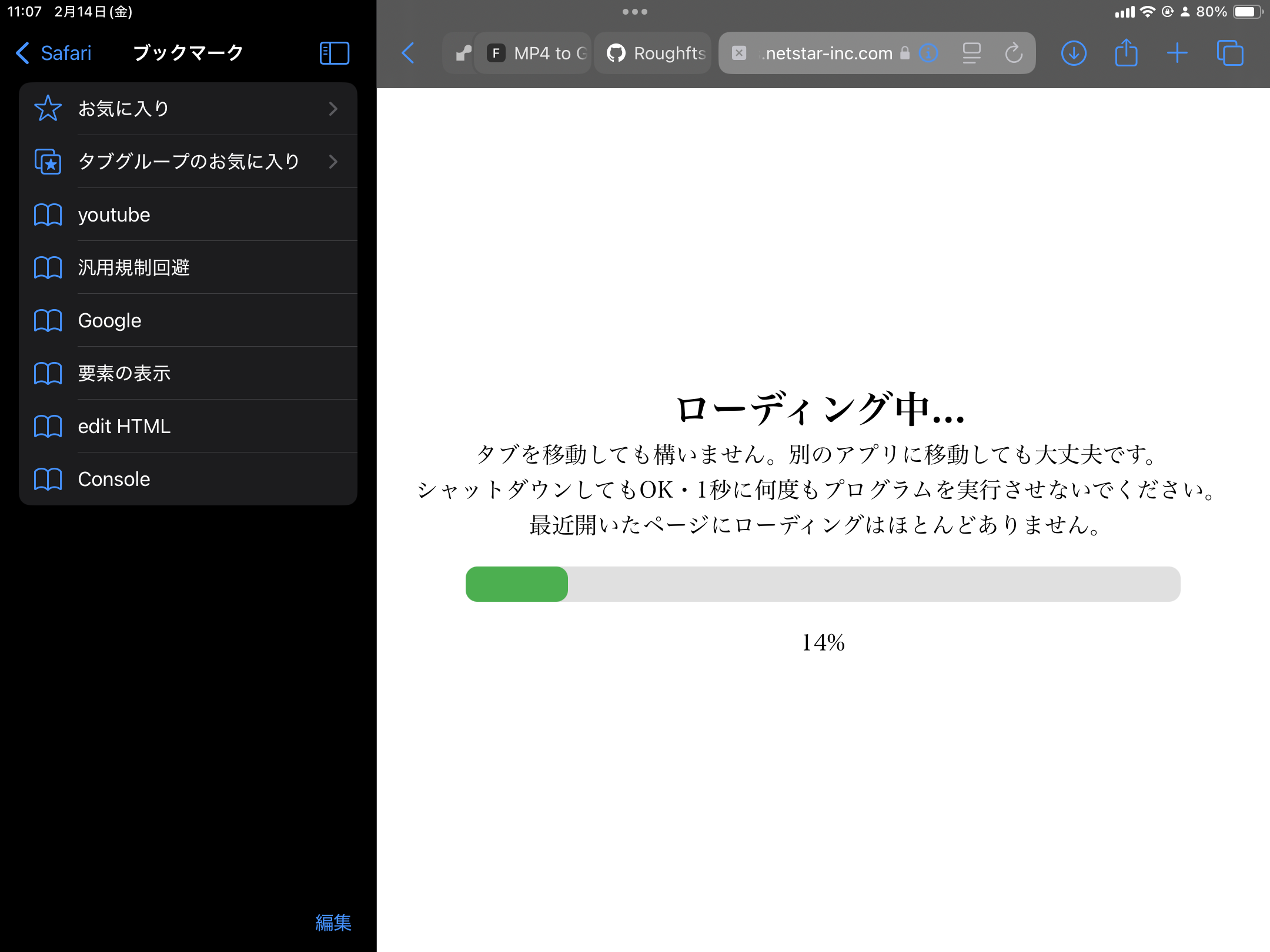The height and width of the screenshot is (952, 1270).
Task: Show tab overview icon
Action: coord(1230,53)
